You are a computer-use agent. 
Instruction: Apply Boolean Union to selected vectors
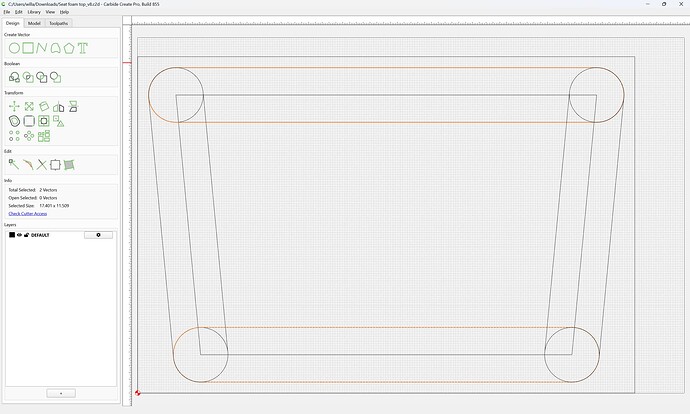(14, 77)
